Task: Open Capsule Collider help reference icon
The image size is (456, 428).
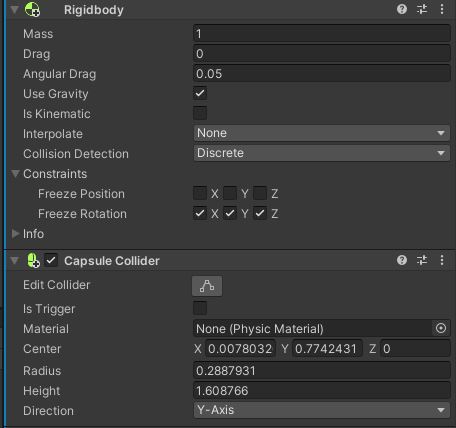Action: pos(402,260)
